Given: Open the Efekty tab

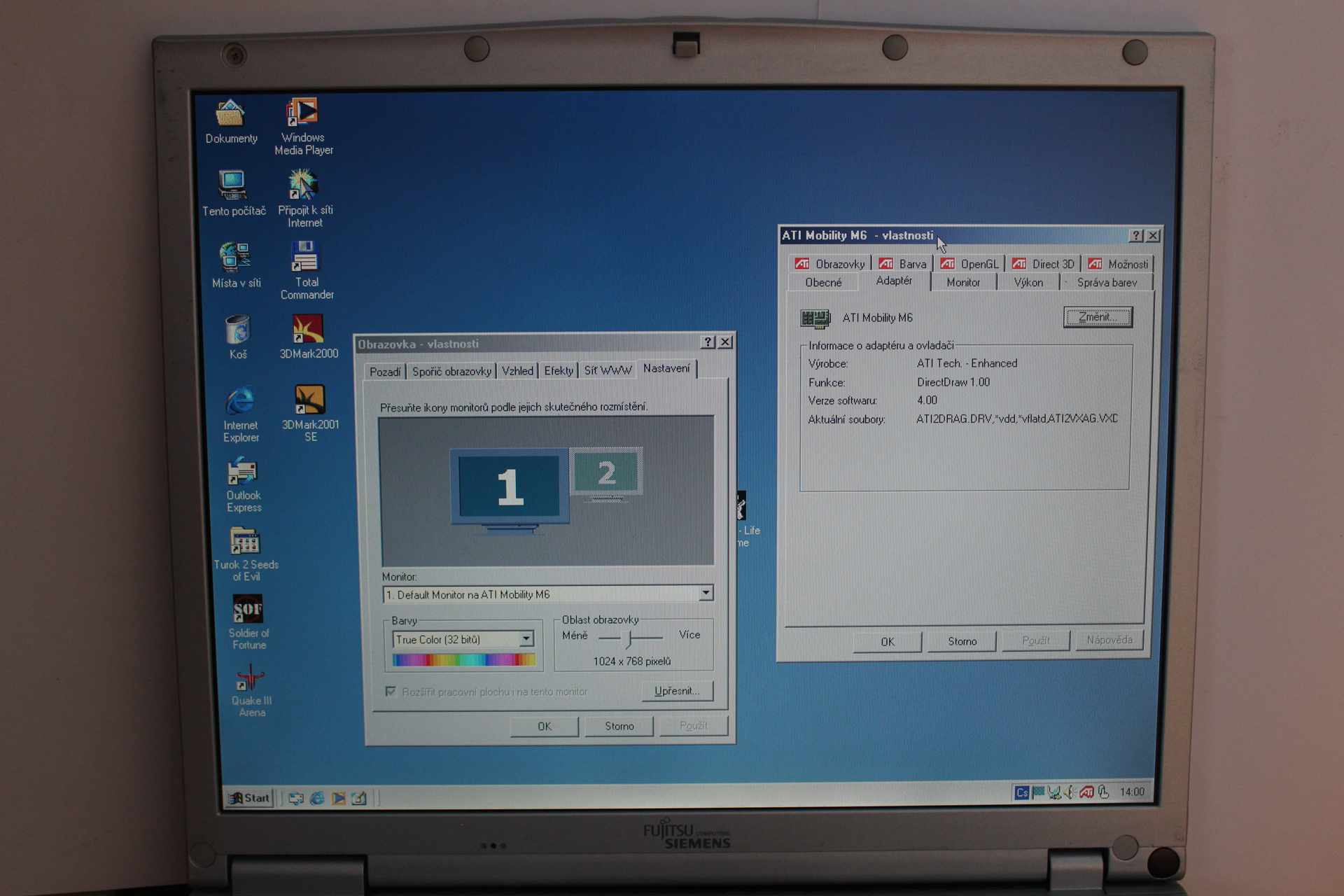Looking at the screenshot, I should pos(559,371).
